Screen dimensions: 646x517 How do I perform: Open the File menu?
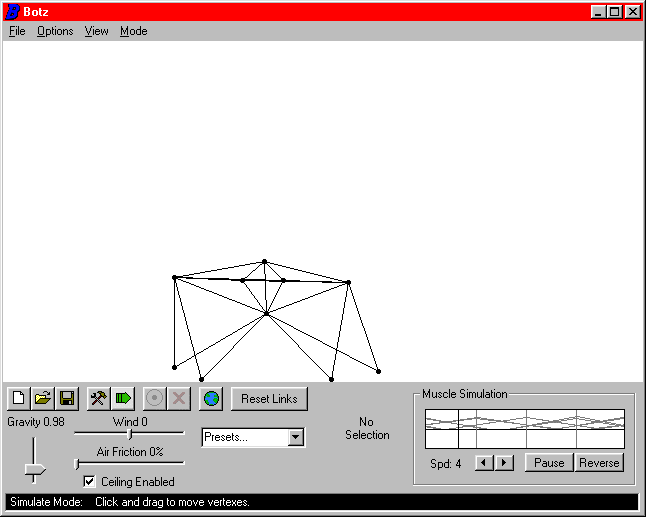[17, 31]
